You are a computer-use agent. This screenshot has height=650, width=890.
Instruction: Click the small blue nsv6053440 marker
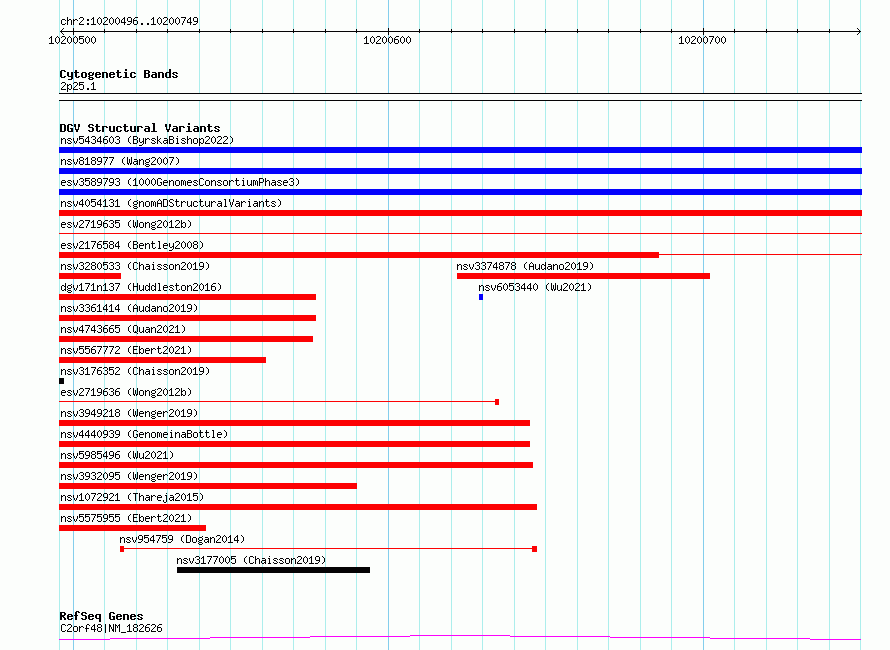[481, 297]
